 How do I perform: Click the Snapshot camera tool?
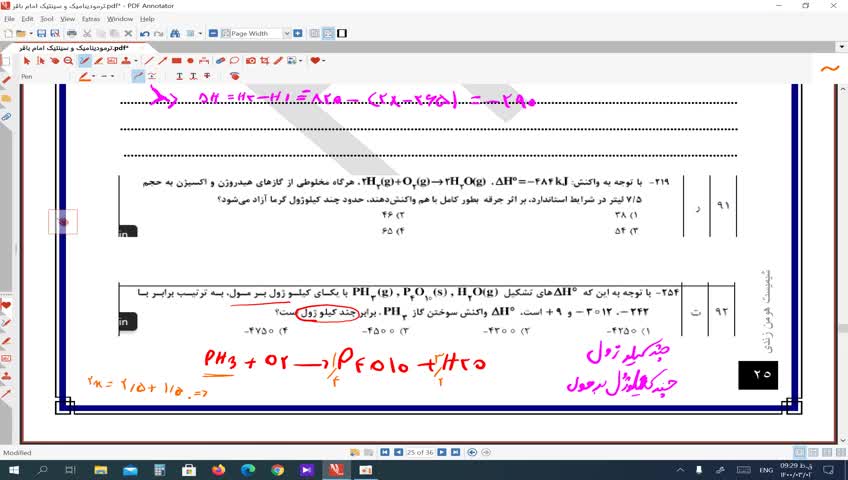(250, 61)
